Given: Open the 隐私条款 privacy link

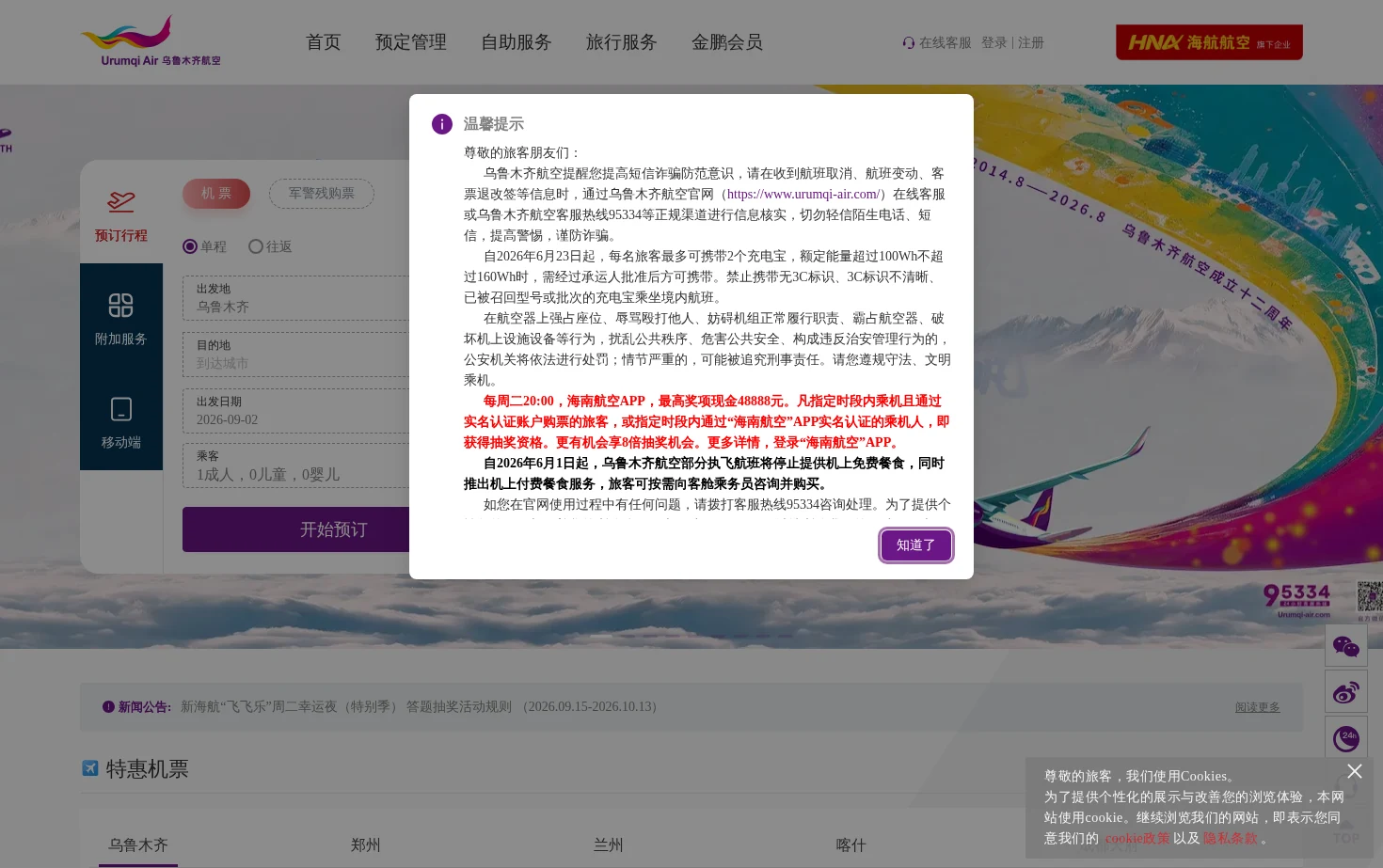Looking at the screenshot, I should coord(1231,838).
